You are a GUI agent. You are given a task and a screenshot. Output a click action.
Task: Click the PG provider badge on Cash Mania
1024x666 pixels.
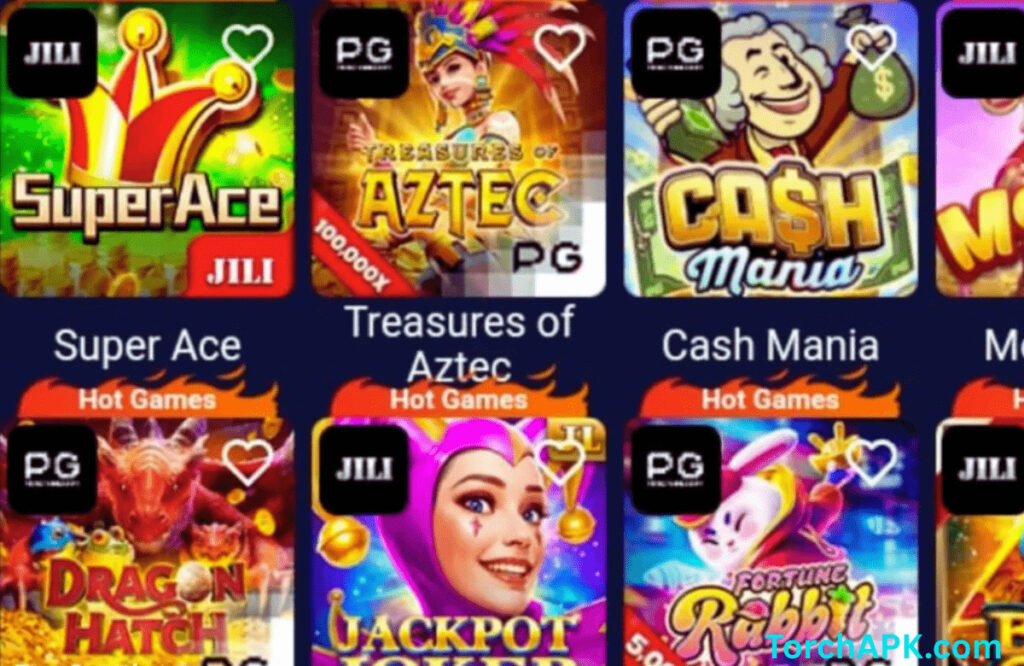point(676,53)
